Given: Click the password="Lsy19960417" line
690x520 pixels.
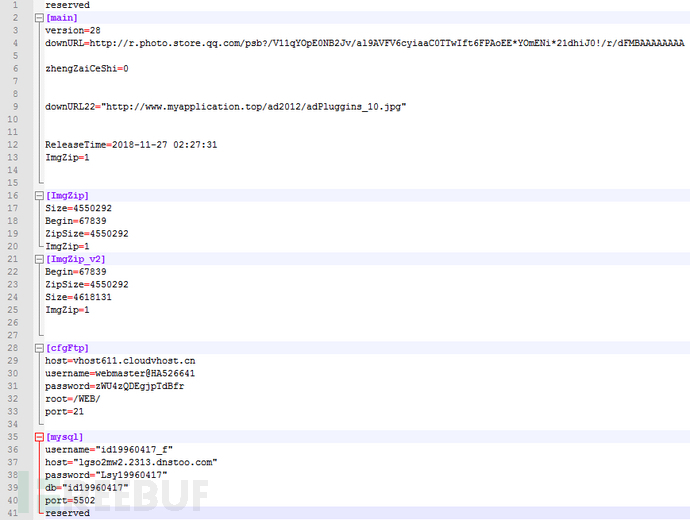Looking at the screenshot, I should point(106,475).
